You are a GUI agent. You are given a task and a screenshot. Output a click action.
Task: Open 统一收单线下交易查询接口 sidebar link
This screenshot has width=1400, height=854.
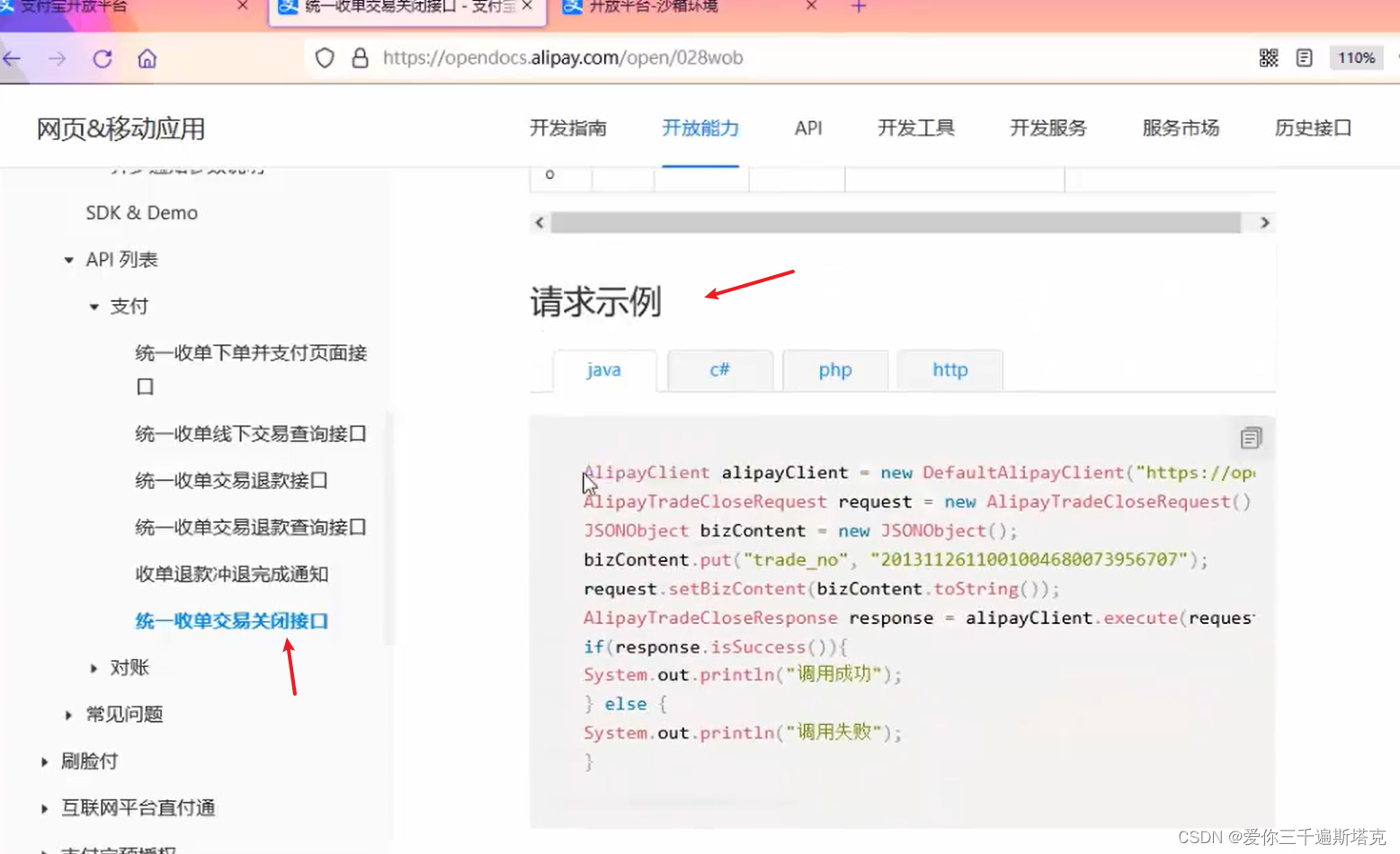coord(251,434)
